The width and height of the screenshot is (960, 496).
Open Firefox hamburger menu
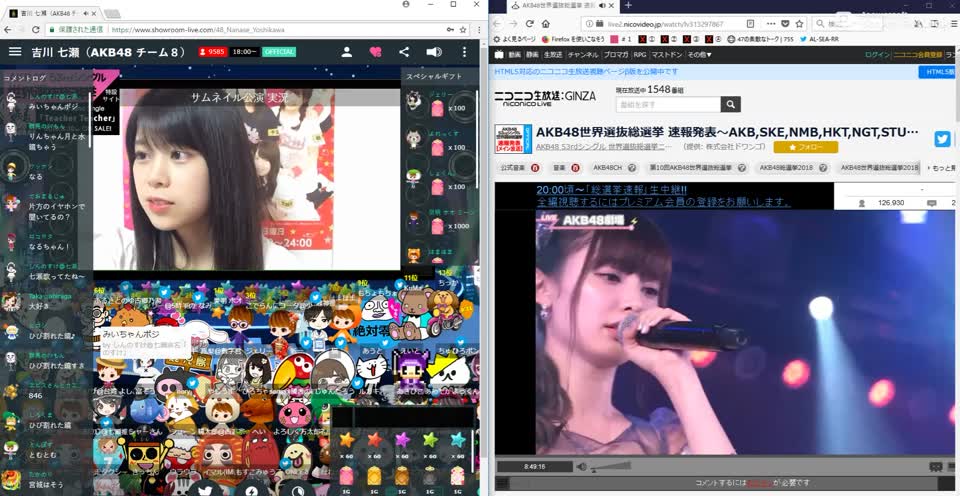[x=953, y=24]
